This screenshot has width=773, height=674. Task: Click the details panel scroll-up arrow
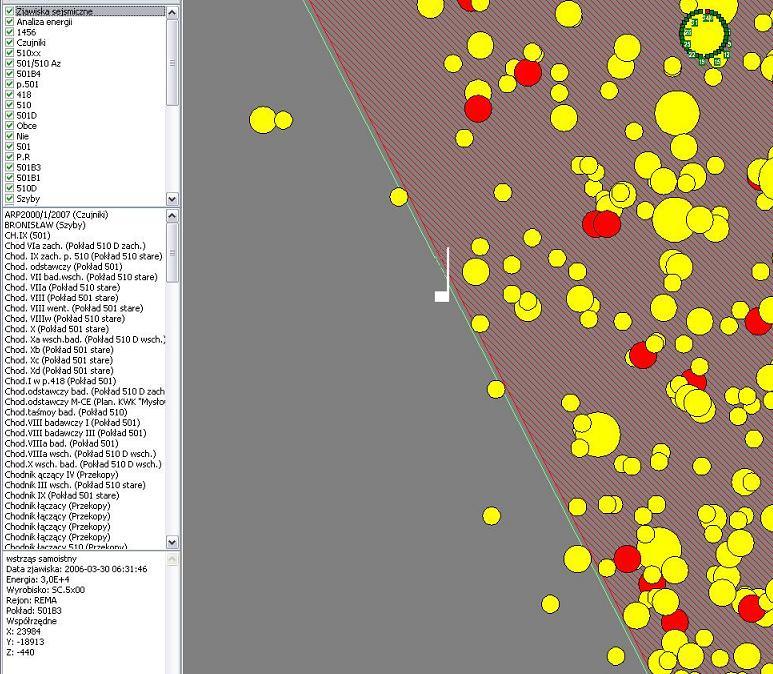[172, 559]
